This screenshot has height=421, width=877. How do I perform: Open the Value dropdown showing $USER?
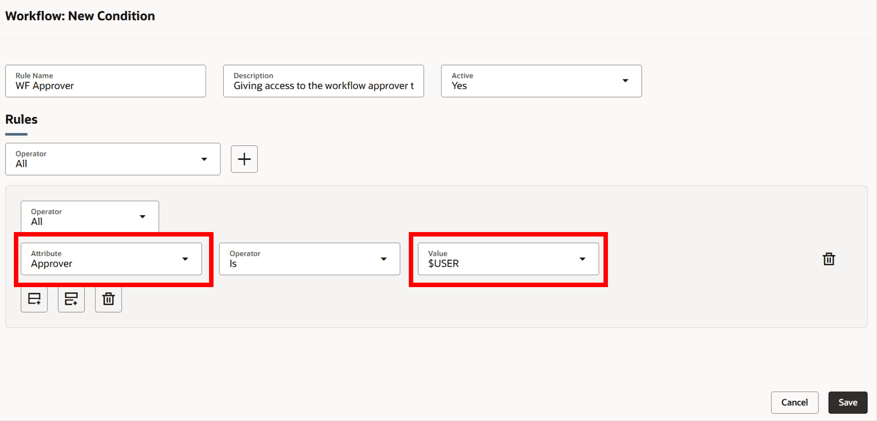point(508,259)
